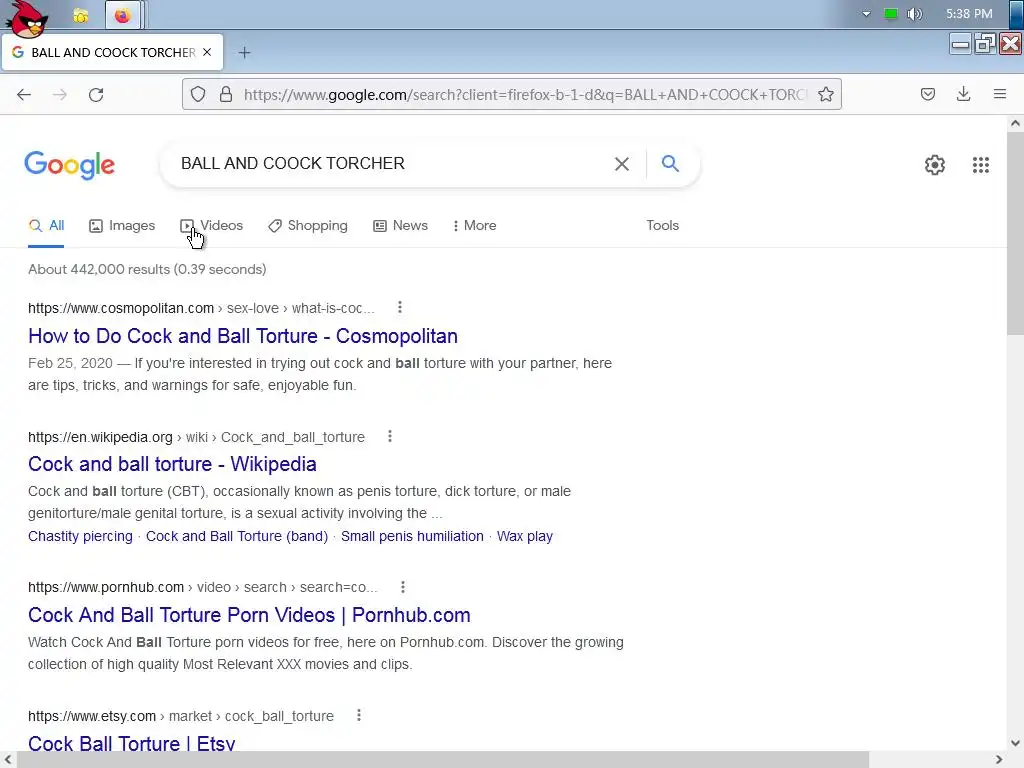This screenshot has height=768, width=1024.
Task: Open Google quick settings gear
Action: tap(935, 165)
